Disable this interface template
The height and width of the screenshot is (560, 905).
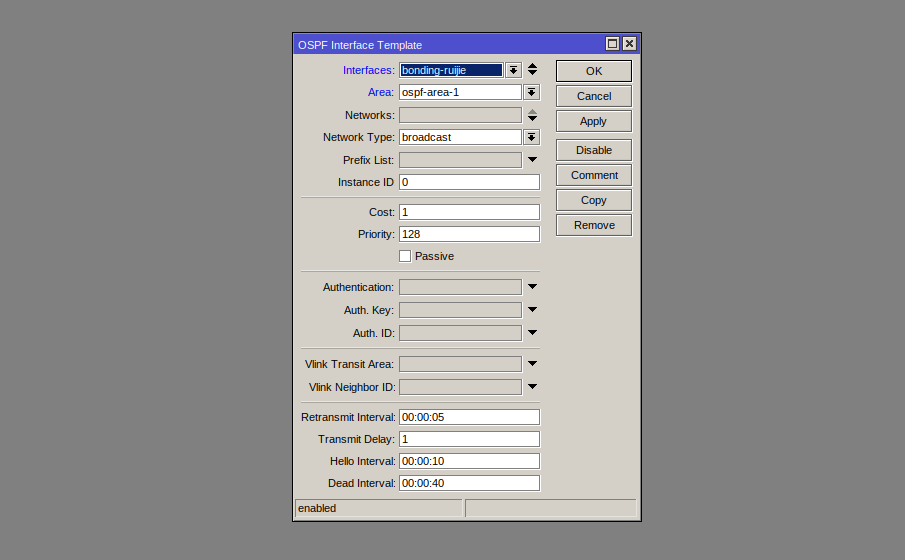coord(594,150)
